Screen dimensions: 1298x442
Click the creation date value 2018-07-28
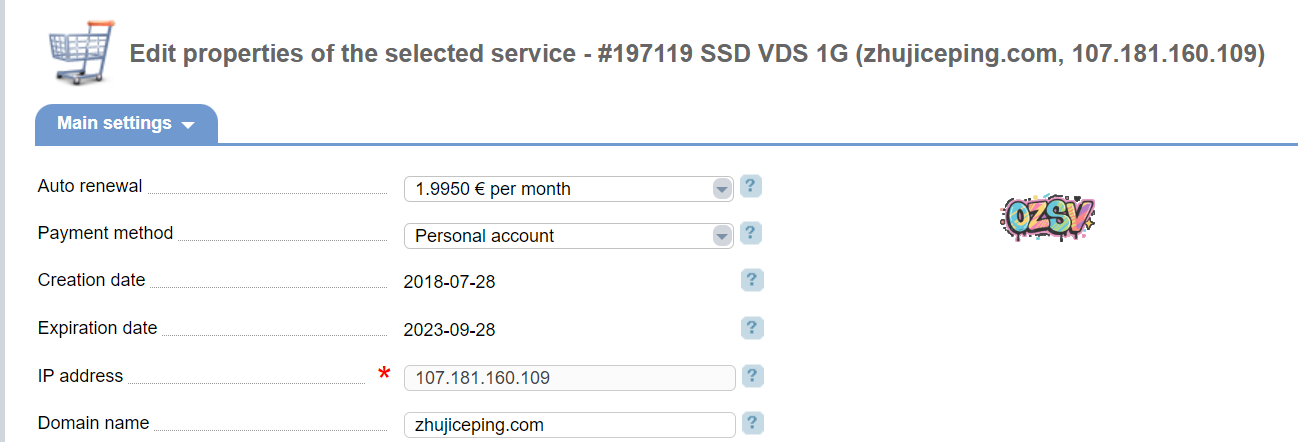449,282
